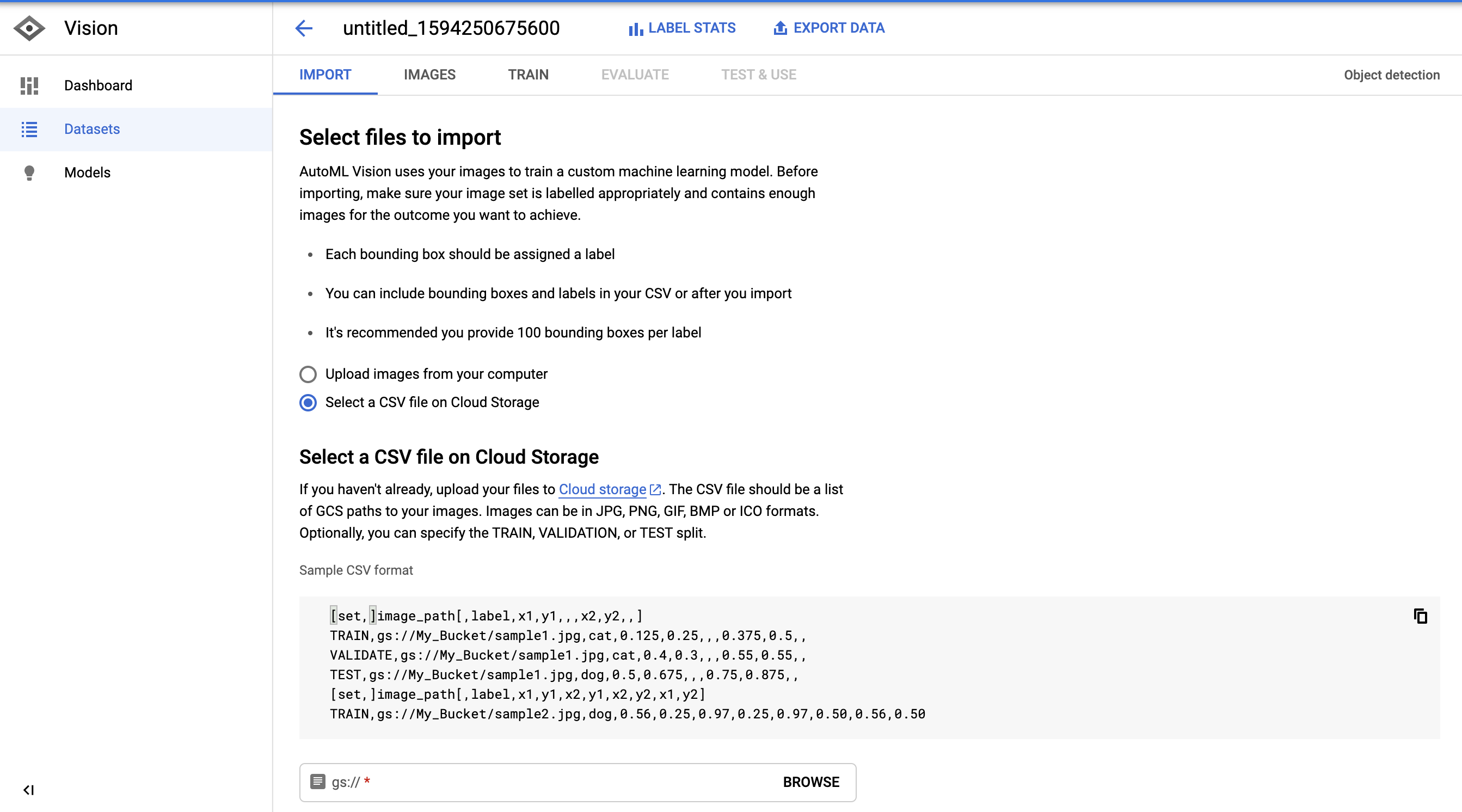This screenshot has height=812, width=1462.
Task: Click the Vision product logo icon
Action: tap(29, 28)
